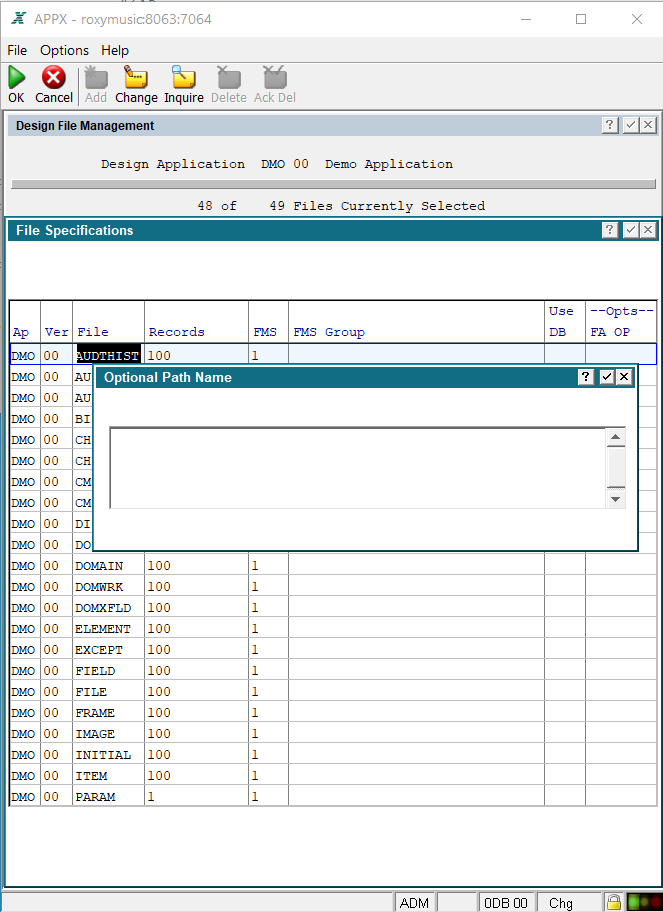
Task: Click Records value 1 in PARAM row
Action: pyautogui.click(x=196, y=796)
